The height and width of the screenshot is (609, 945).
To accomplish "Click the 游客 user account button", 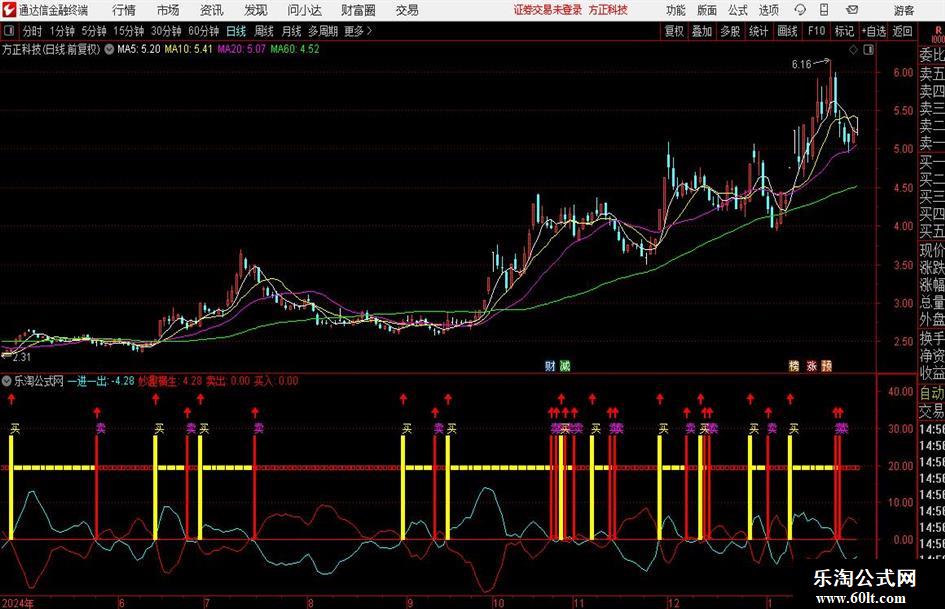I will point(904,10).
